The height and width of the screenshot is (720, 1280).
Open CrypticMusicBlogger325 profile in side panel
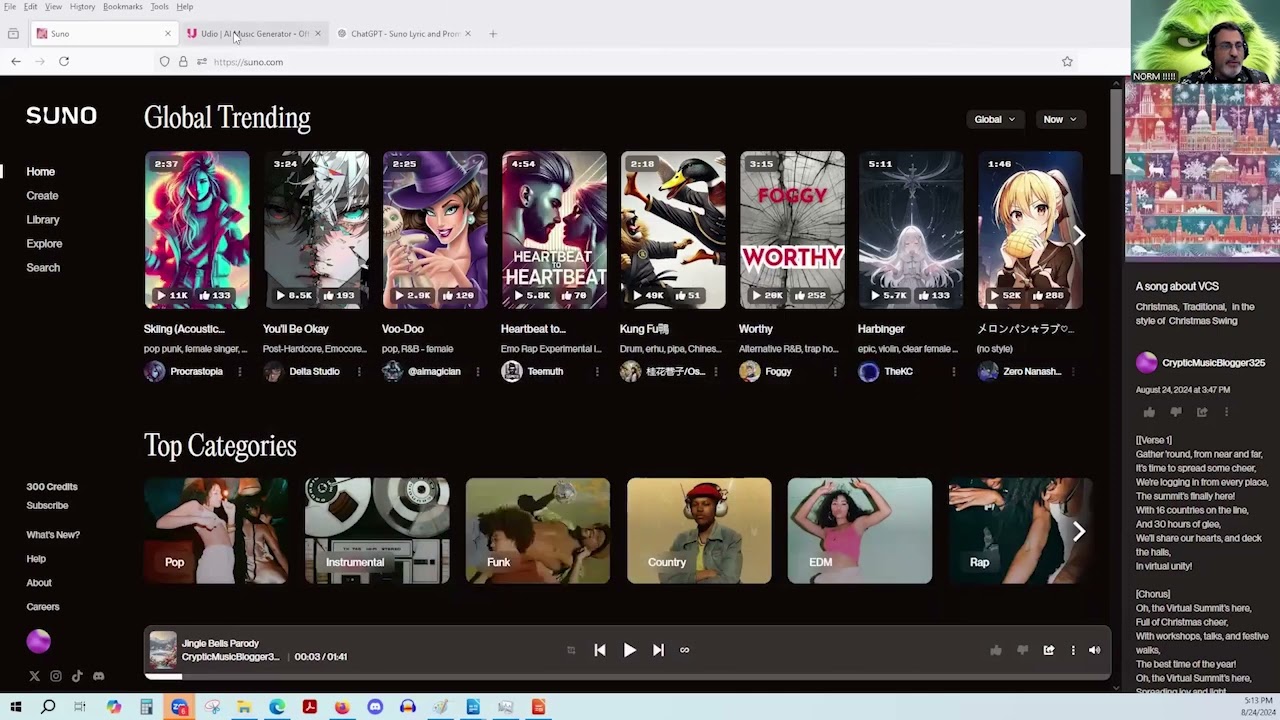pyautogui.click(x=1213, y=363)
